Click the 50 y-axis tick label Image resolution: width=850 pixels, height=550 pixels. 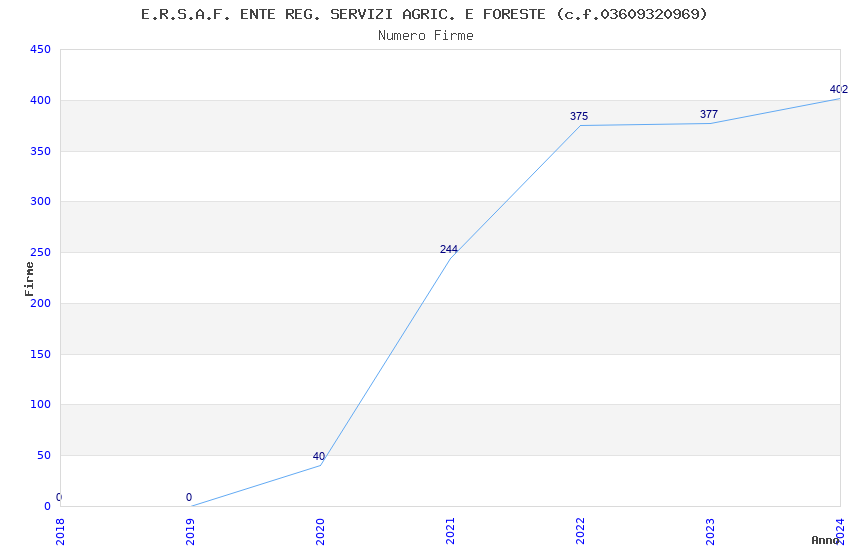pos(44,456)
